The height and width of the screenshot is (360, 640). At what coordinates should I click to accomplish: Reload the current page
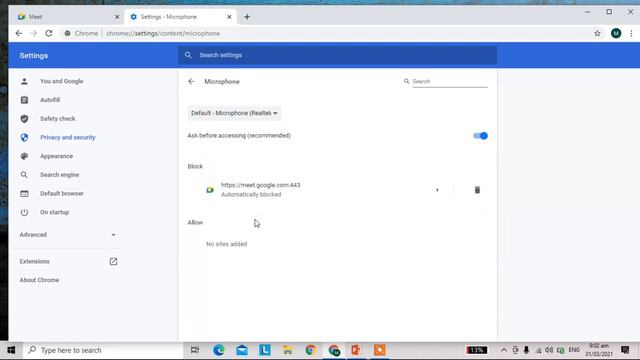coord(49,33)
